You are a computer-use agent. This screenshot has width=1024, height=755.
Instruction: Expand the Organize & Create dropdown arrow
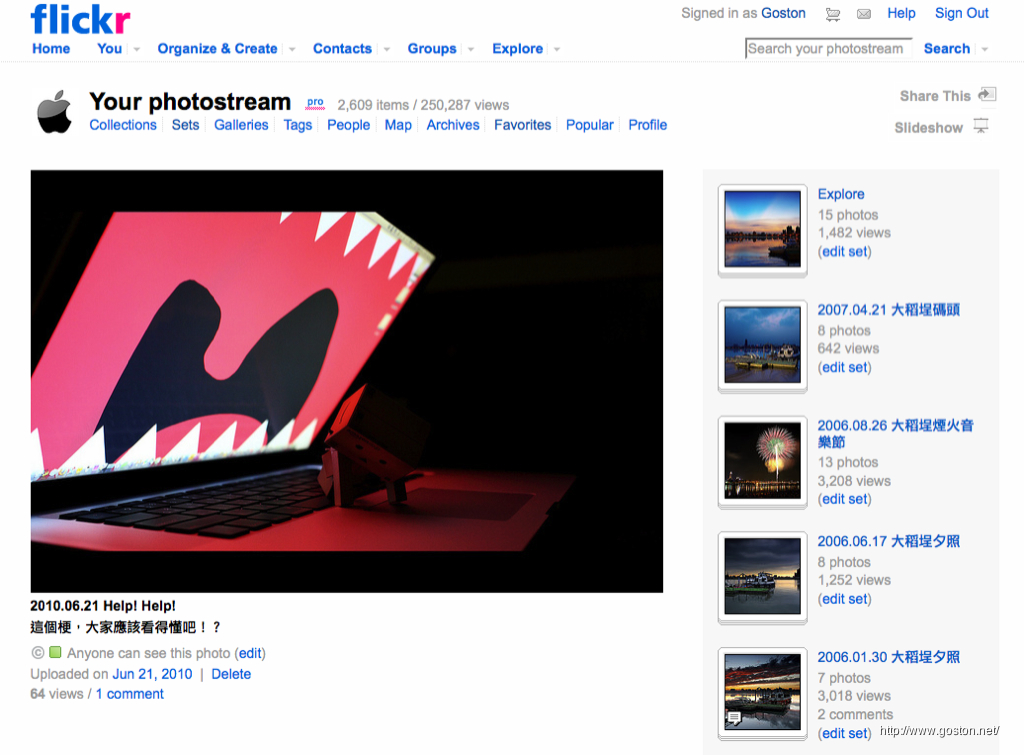292,49
